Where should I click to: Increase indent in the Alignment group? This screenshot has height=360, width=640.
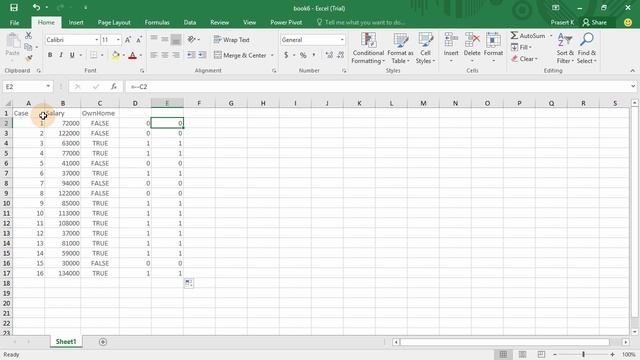pos(202,55)
